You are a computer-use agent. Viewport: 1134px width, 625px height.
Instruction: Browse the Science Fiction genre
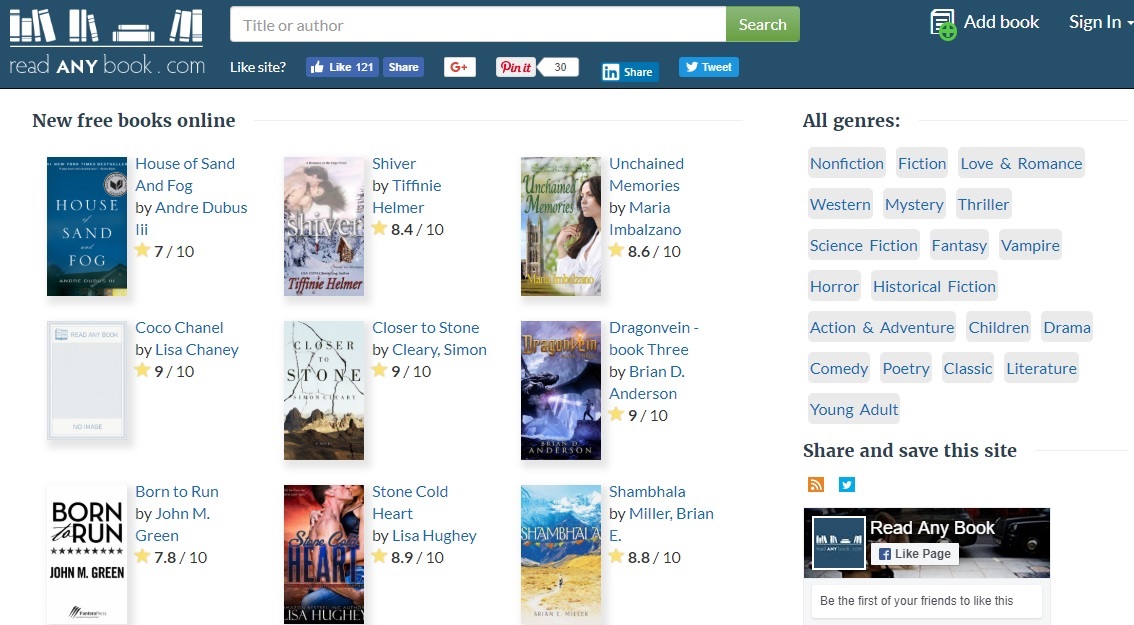coord(864,246)
